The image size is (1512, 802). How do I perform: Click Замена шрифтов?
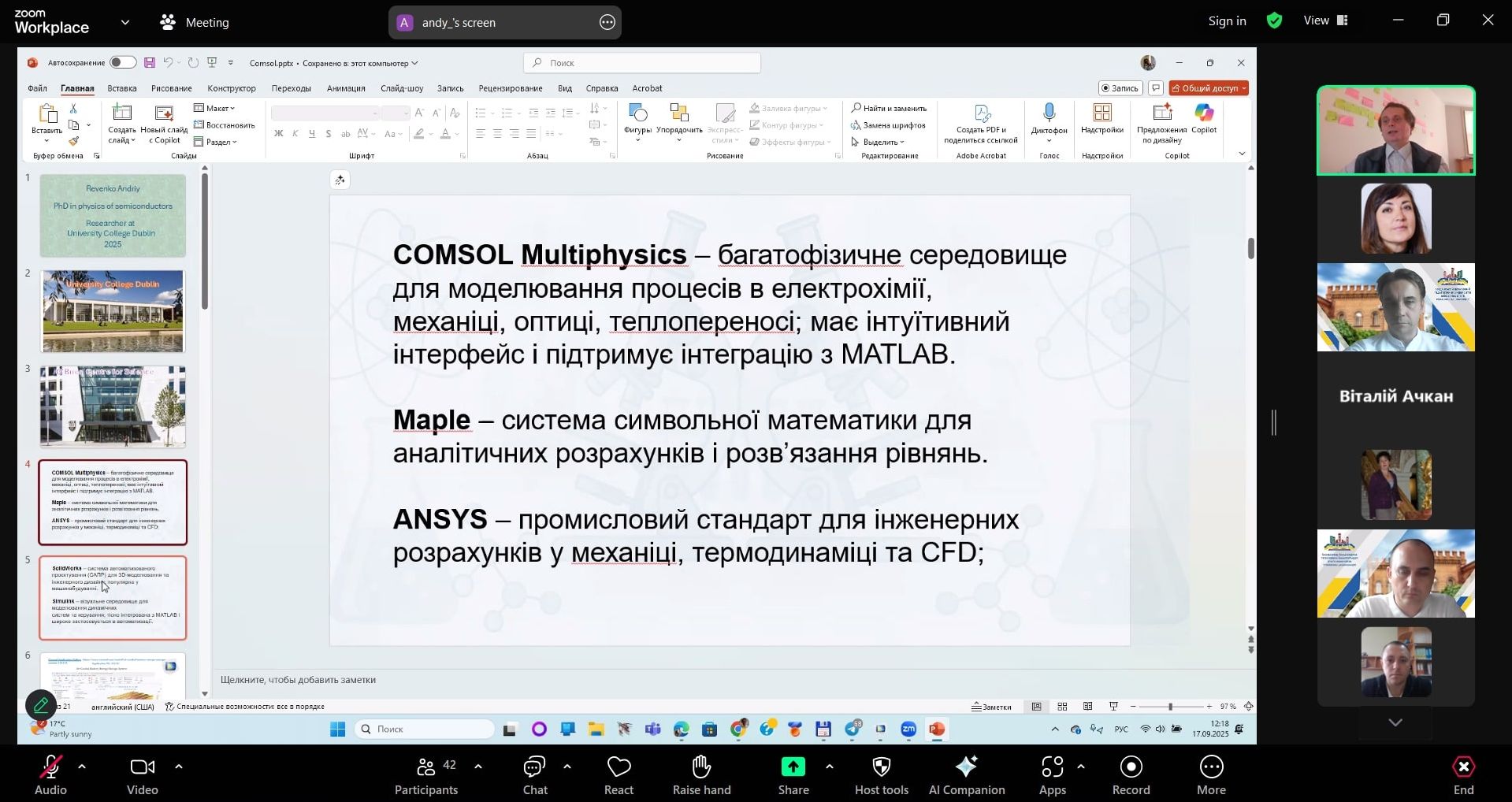(x=888, y=125)
